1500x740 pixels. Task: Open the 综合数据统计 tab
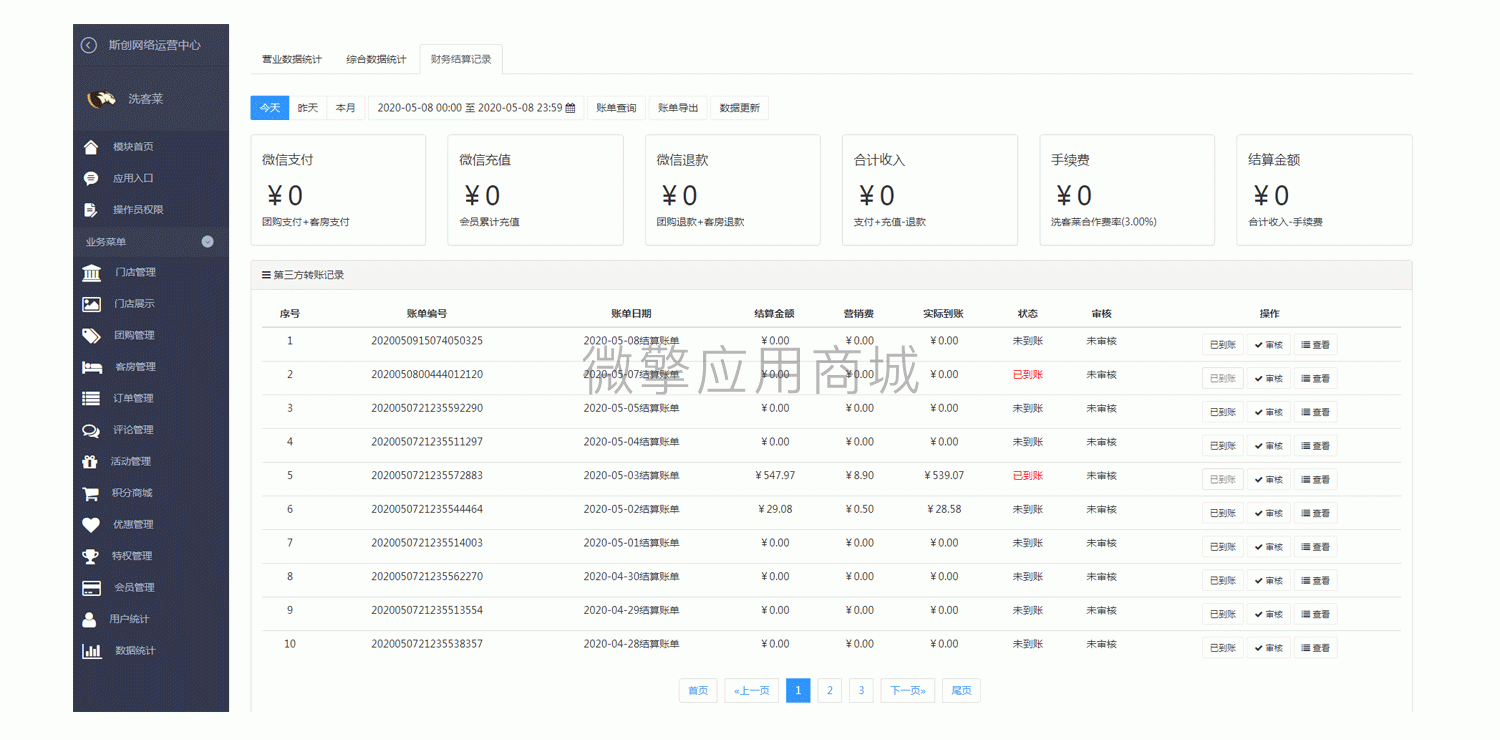[x=377, y=60]
